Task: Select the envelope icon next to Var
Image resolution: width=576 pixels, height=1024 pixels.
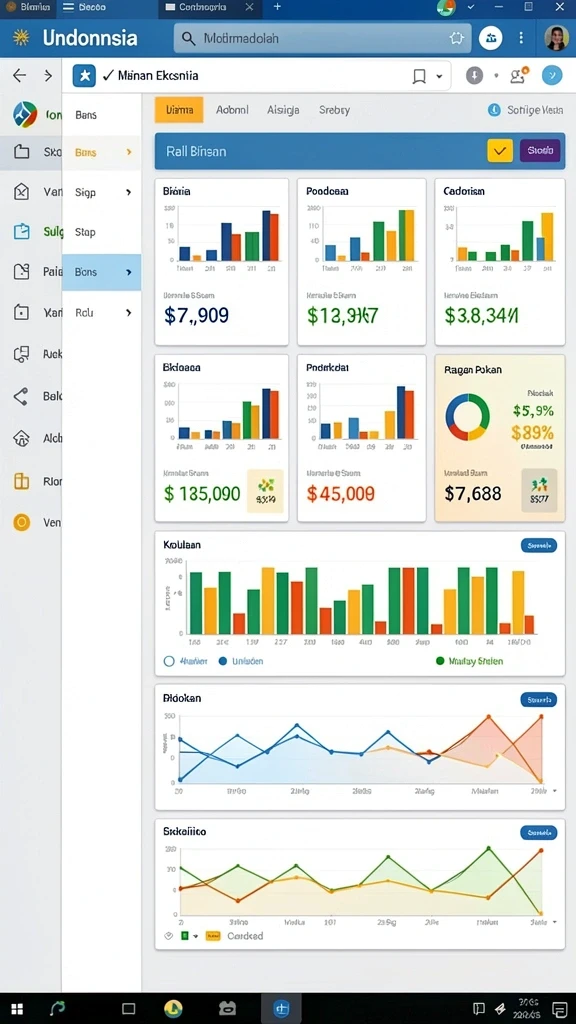Action: (22, 192)
